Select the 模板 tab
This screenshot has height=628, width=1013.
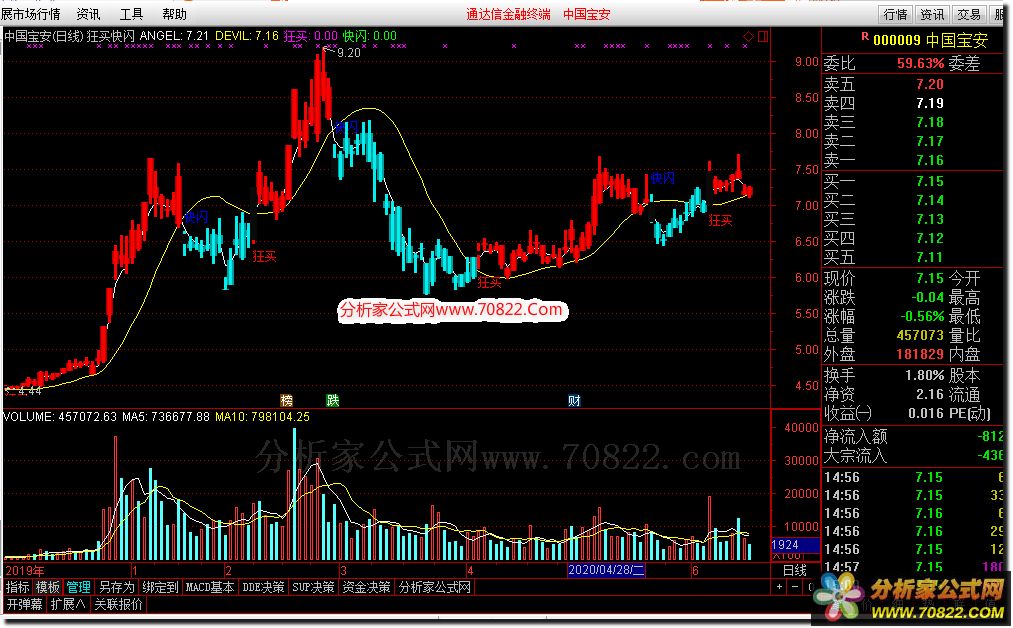click(x=48, y=587)
